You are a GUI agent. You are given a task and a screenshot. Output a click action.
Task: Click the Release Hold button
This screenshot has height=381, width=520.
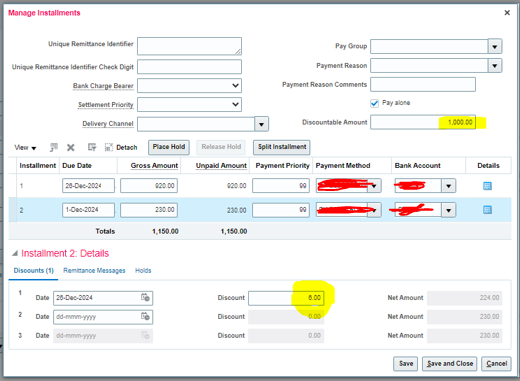click(x=221, y=147)
